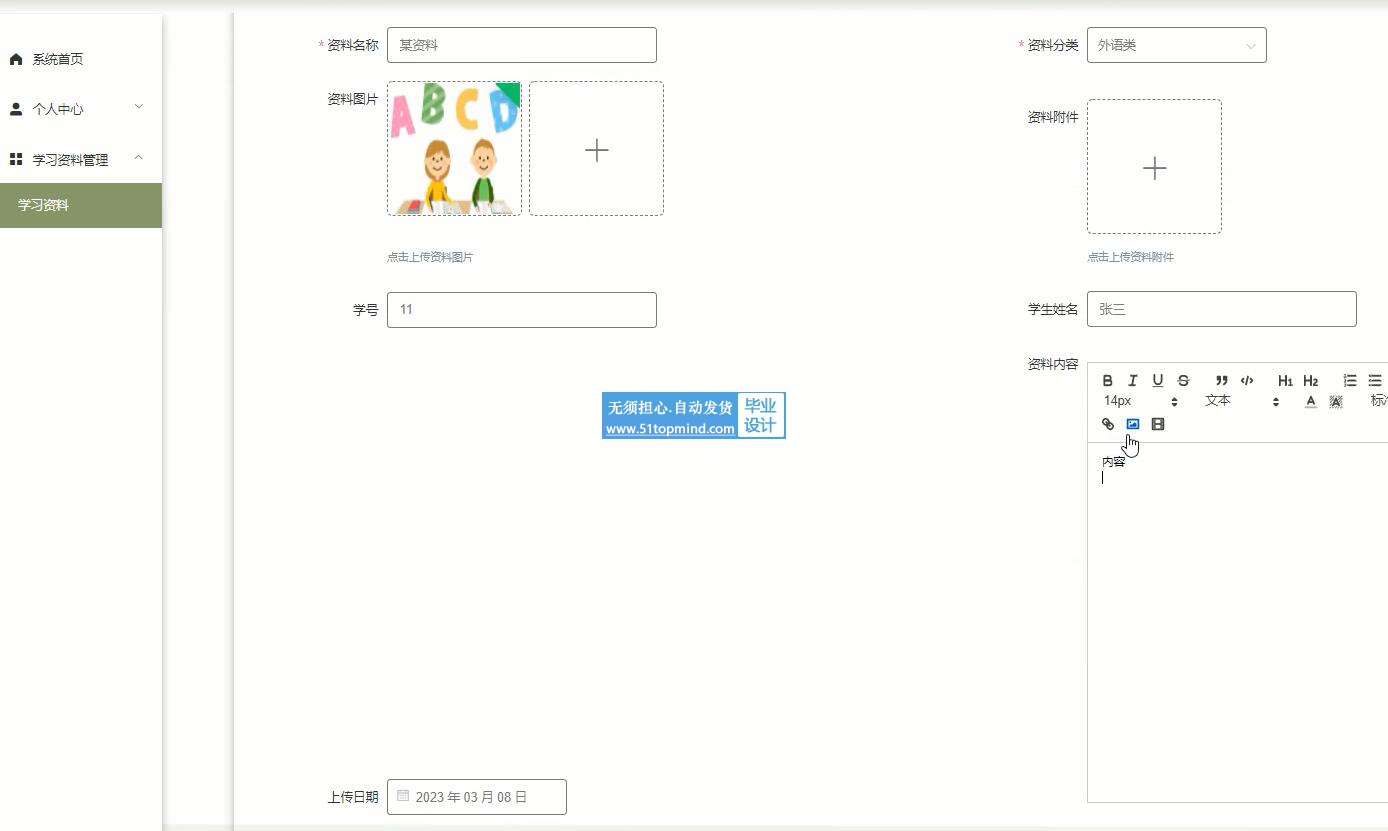
Task: Toggle strikethrough formatting in the editor
Action: (x=1183, y=380)
